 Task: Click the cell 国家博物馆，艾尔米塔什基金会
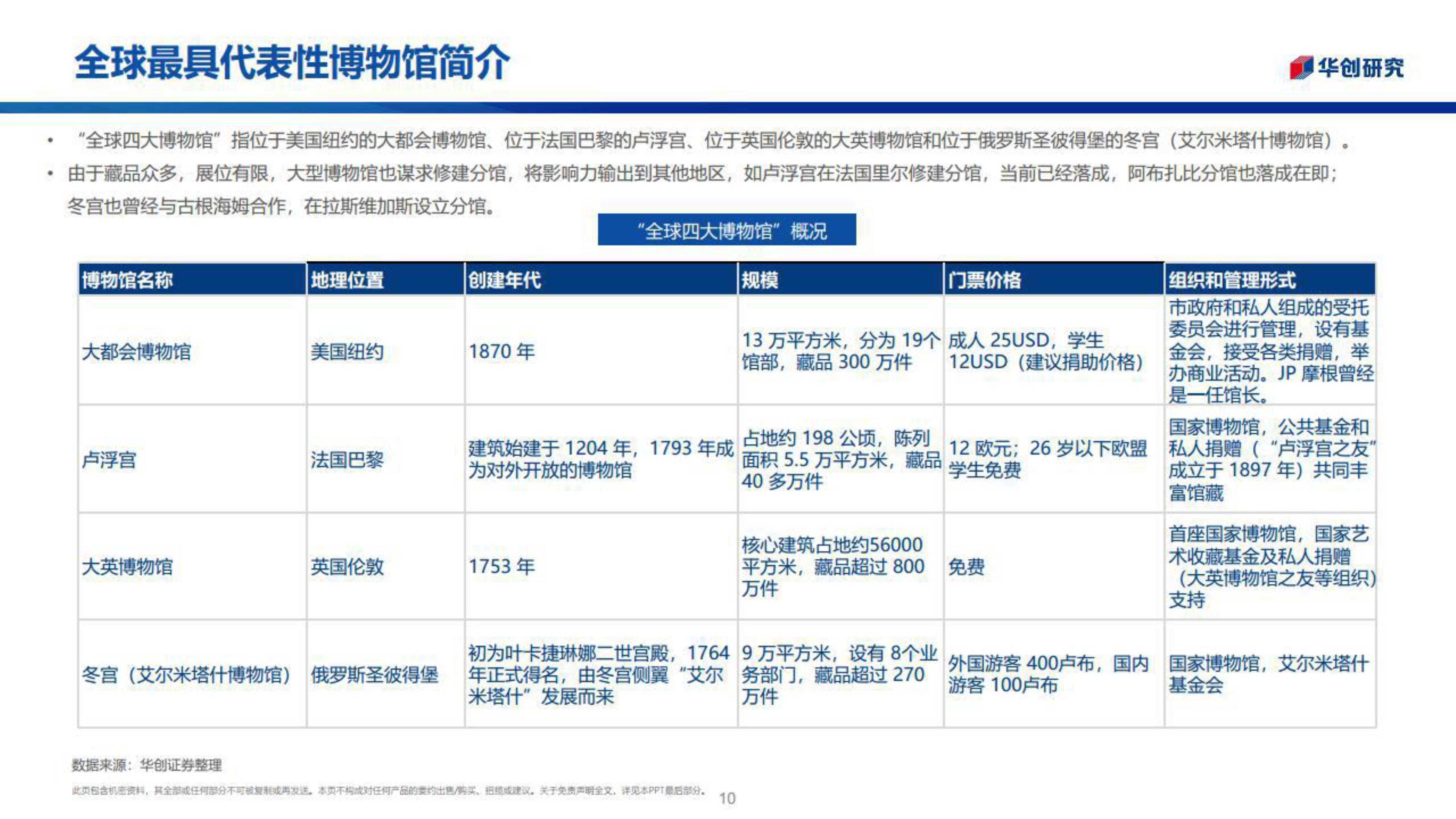pos(1270,674)
